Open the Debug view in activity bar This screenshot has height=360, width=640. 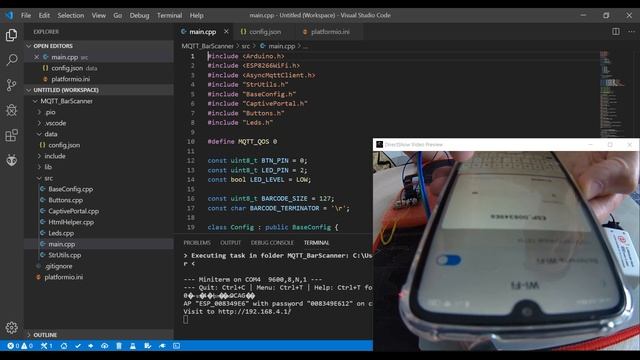click(11, 110)
